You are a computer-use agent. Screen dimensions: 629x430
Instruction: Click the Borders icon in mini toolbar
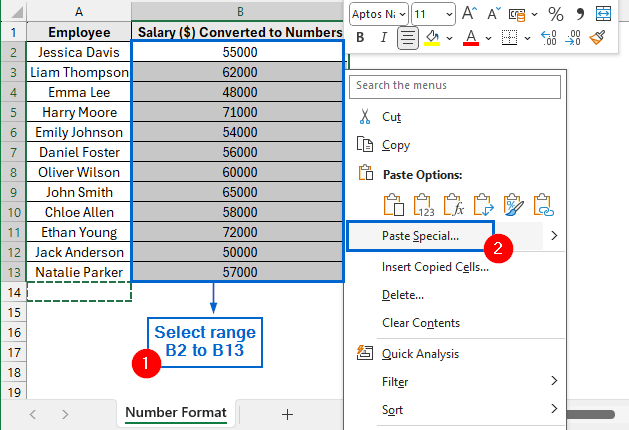pyautogui.click(x=509, y=38)
